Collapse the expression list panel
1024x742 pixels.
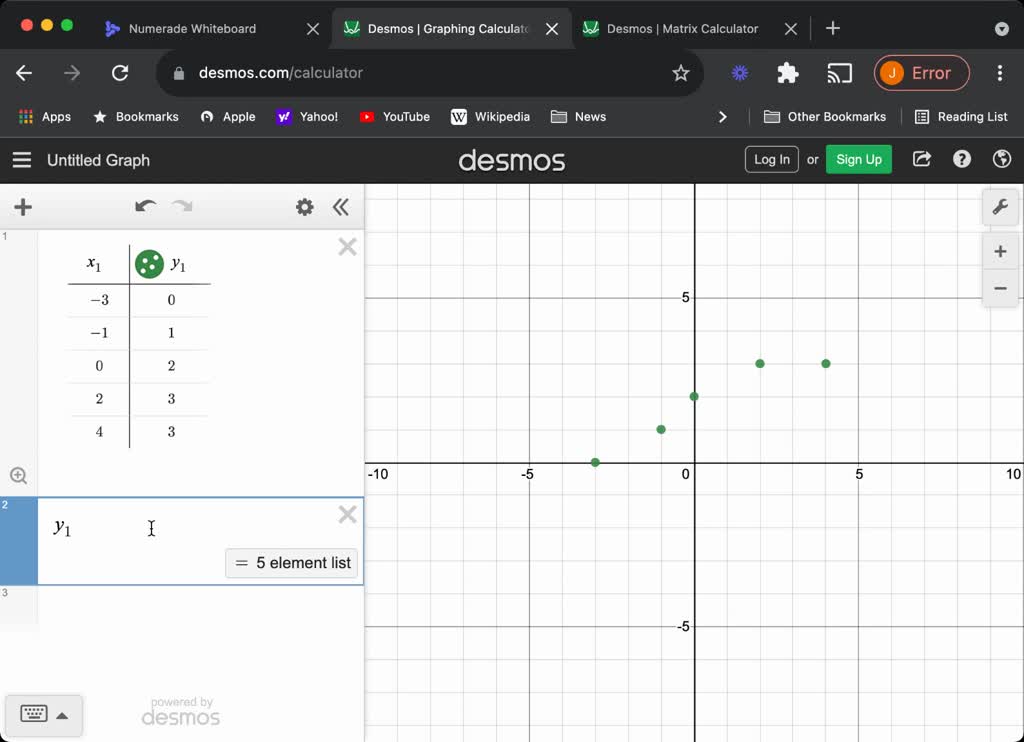[x=341, y=207]
